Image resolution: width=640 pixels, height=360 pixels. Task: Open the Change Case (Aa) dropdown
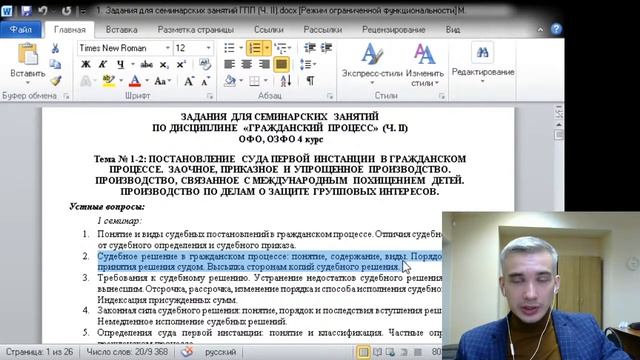162,81
